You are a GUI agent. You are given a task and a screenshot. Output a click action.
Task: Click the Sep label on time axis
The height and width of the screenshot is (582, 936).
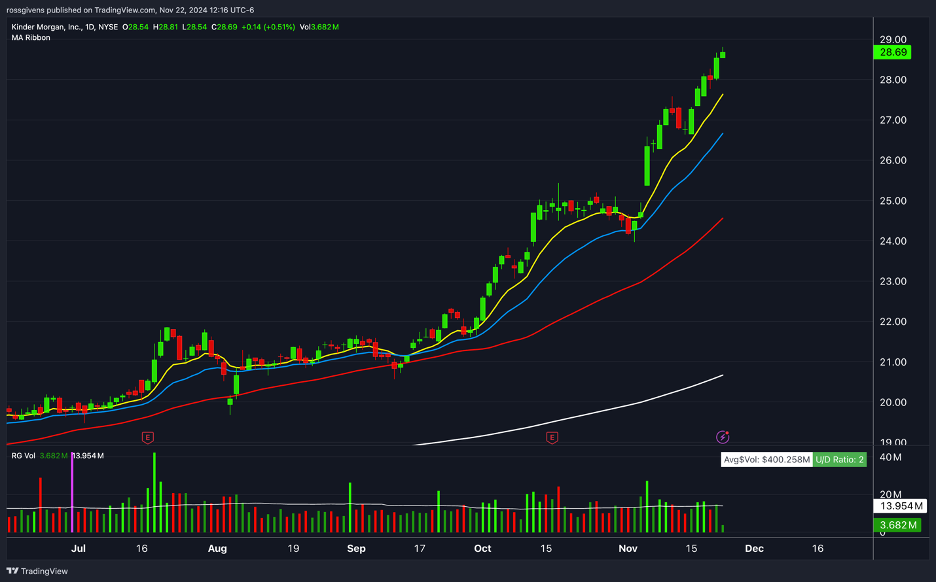tap(356, 549)
